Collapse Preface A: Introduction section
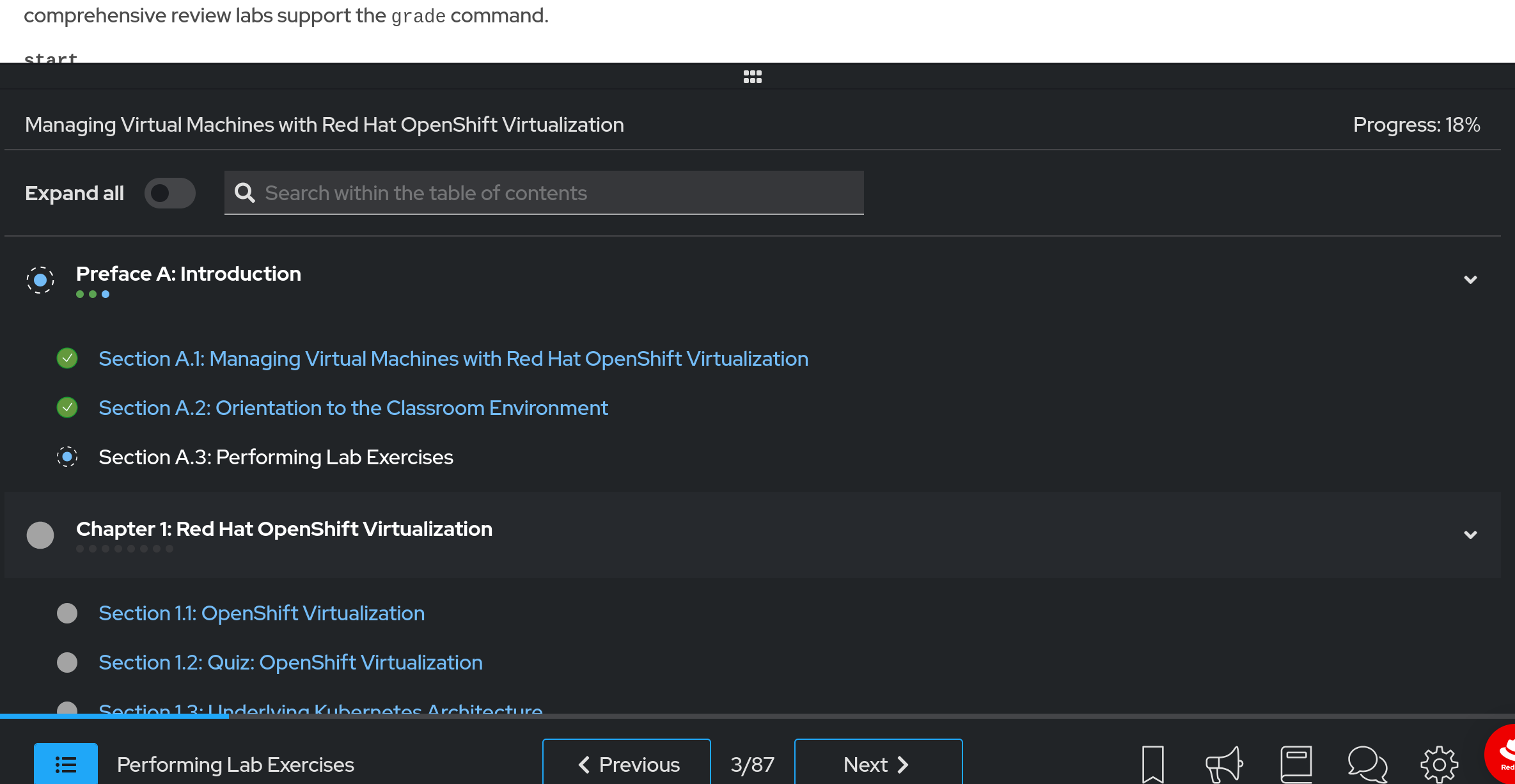1515x784 pixels. pos(1471,279)
